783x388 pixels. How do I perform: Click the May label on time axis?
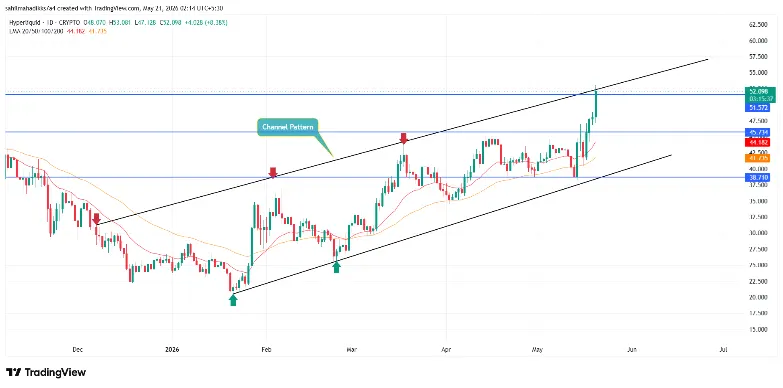click(x=537, y=350)
